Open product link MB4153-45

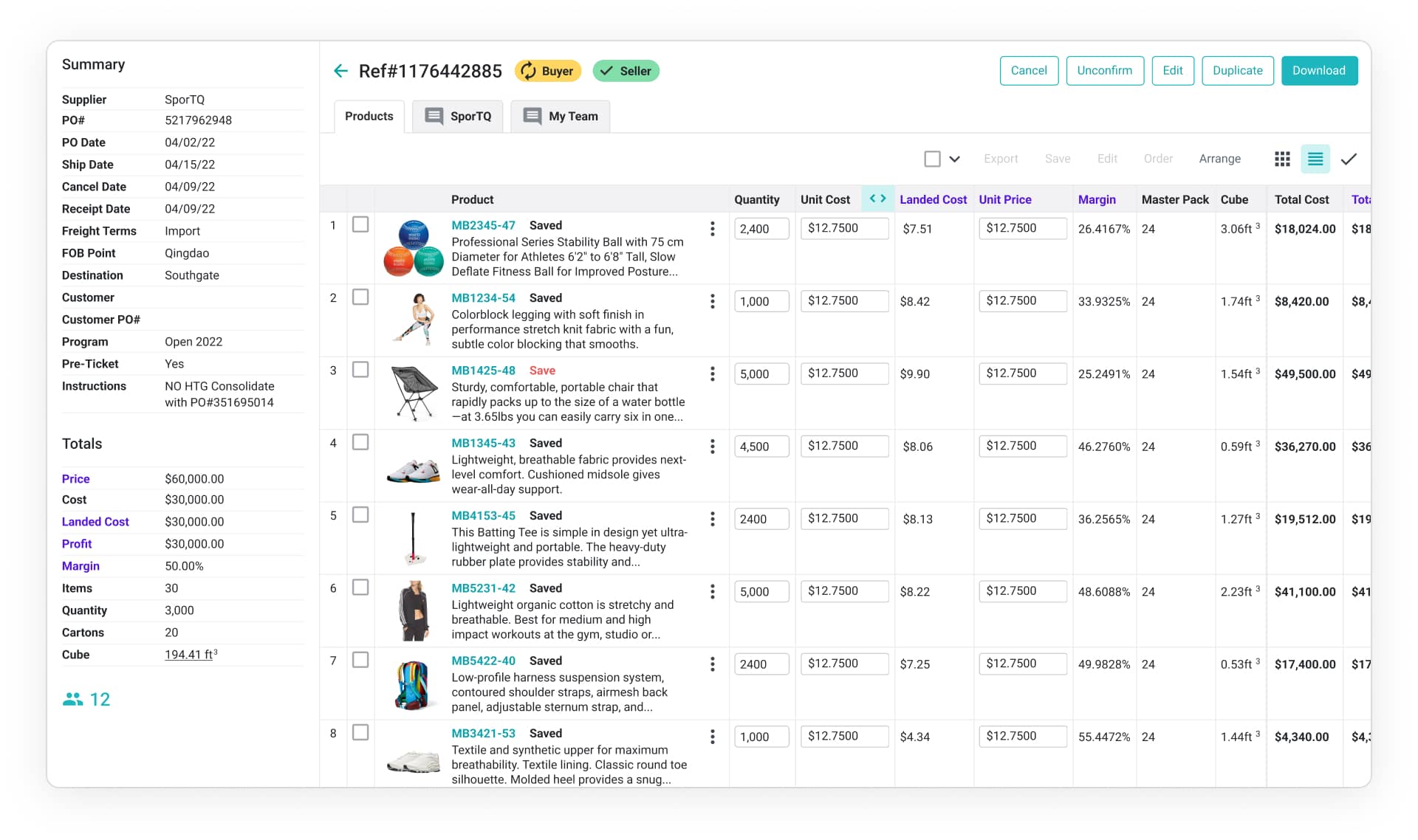point(483,515)
